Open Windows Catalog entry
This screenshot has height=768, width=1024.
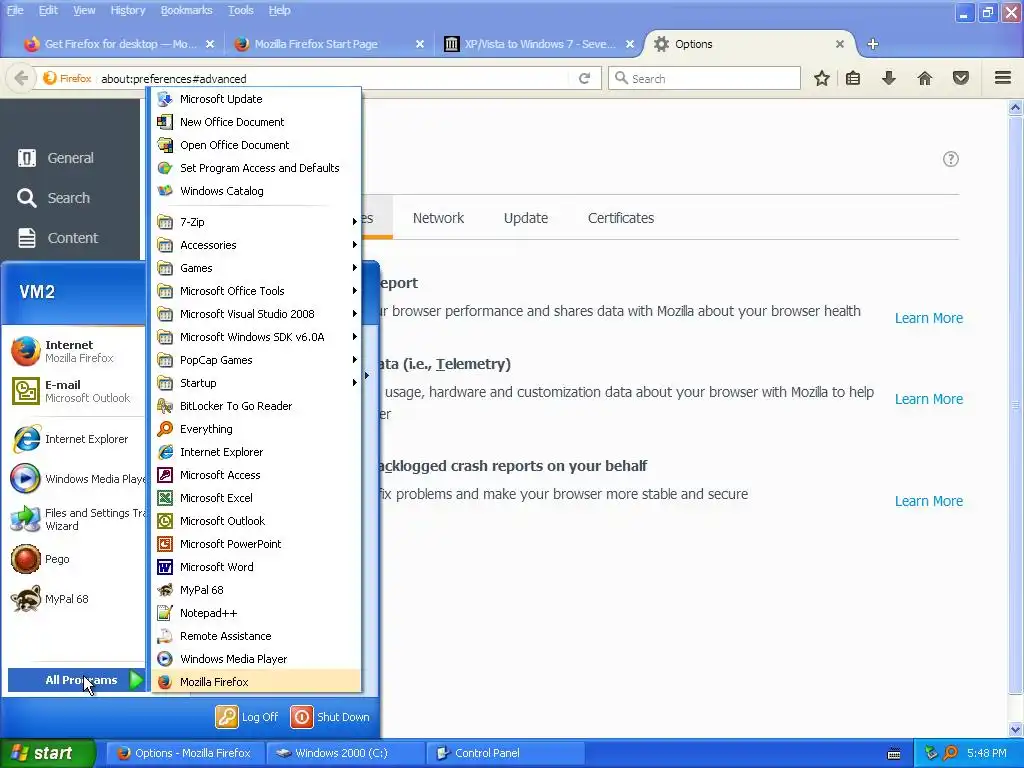coord(256,191)
